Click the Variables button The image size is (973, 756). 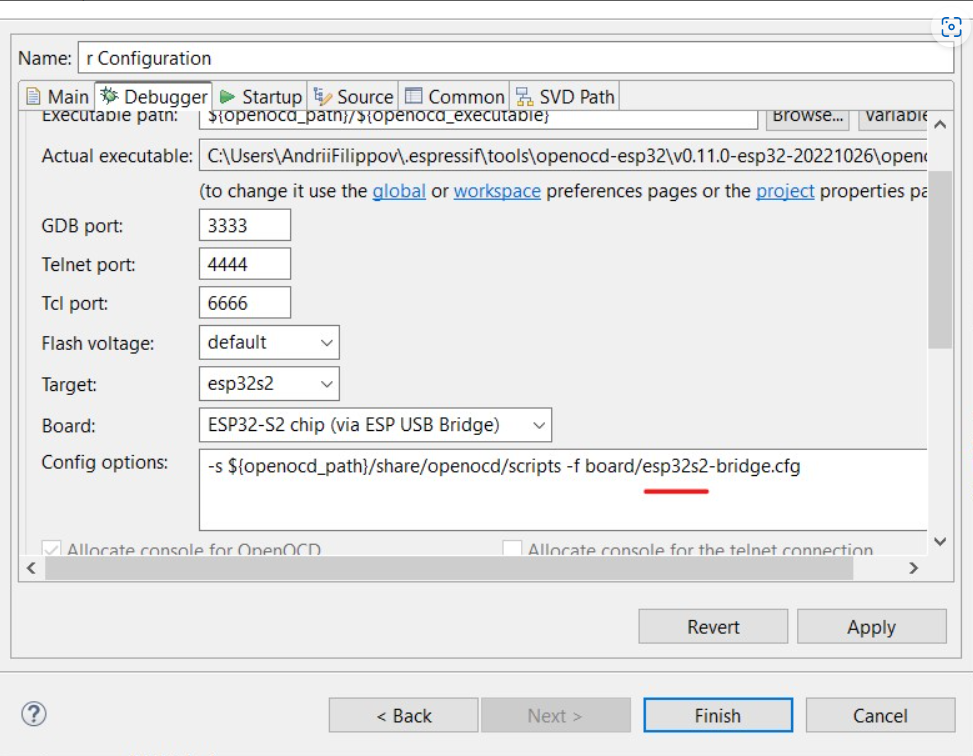point(898,116)
